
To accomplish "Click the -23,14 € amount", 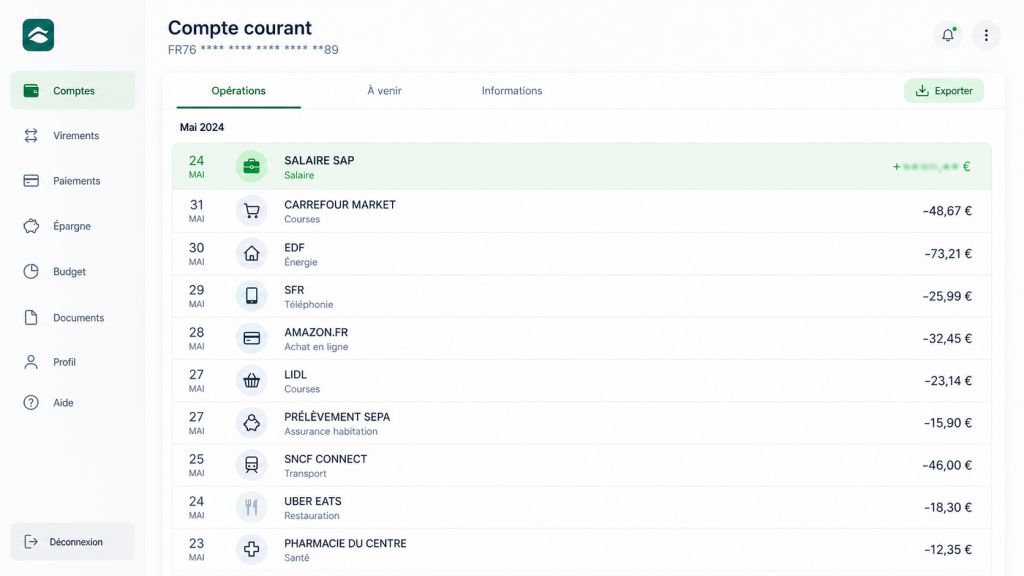I will click(948, 381).
